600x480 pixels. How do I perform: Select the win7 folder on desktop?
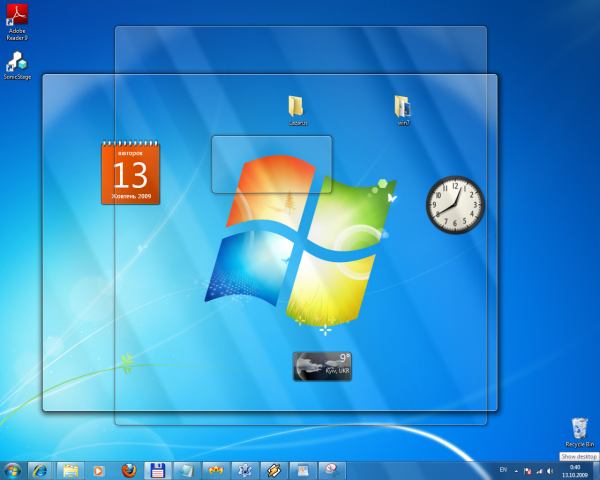tap(403, 111)
